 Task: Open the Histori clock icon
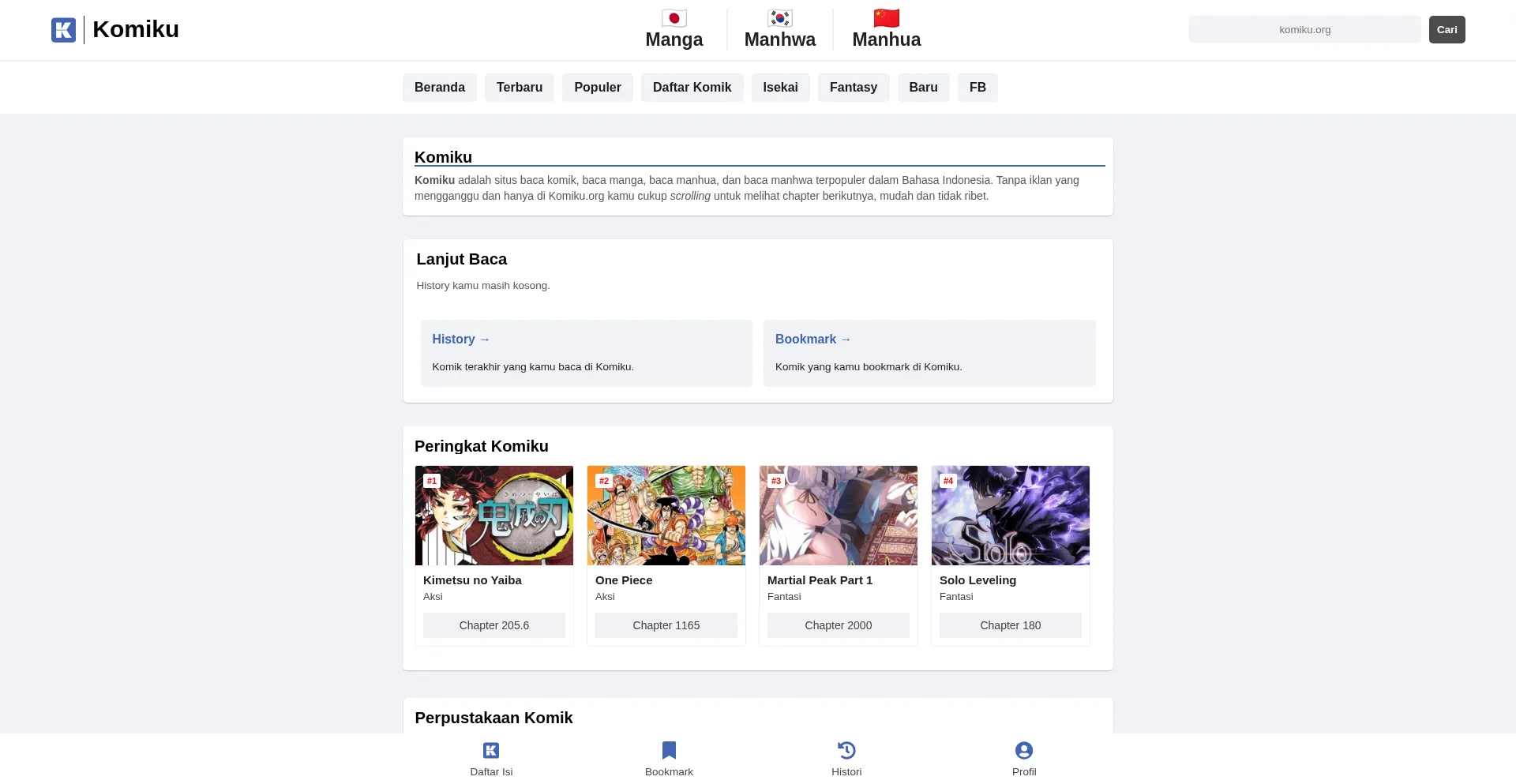coord(846,751)
